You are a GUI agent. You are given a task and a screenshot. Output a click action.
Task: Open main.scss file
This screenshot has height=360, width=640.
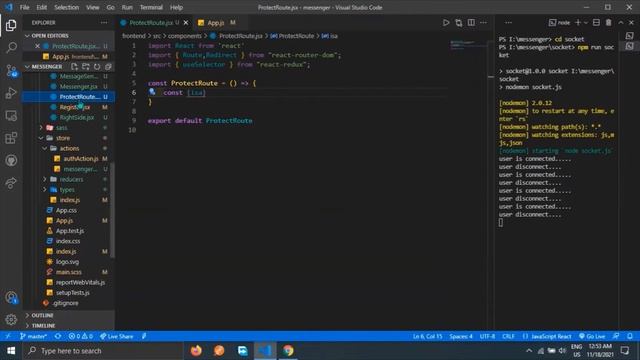(x=68, y=272)
